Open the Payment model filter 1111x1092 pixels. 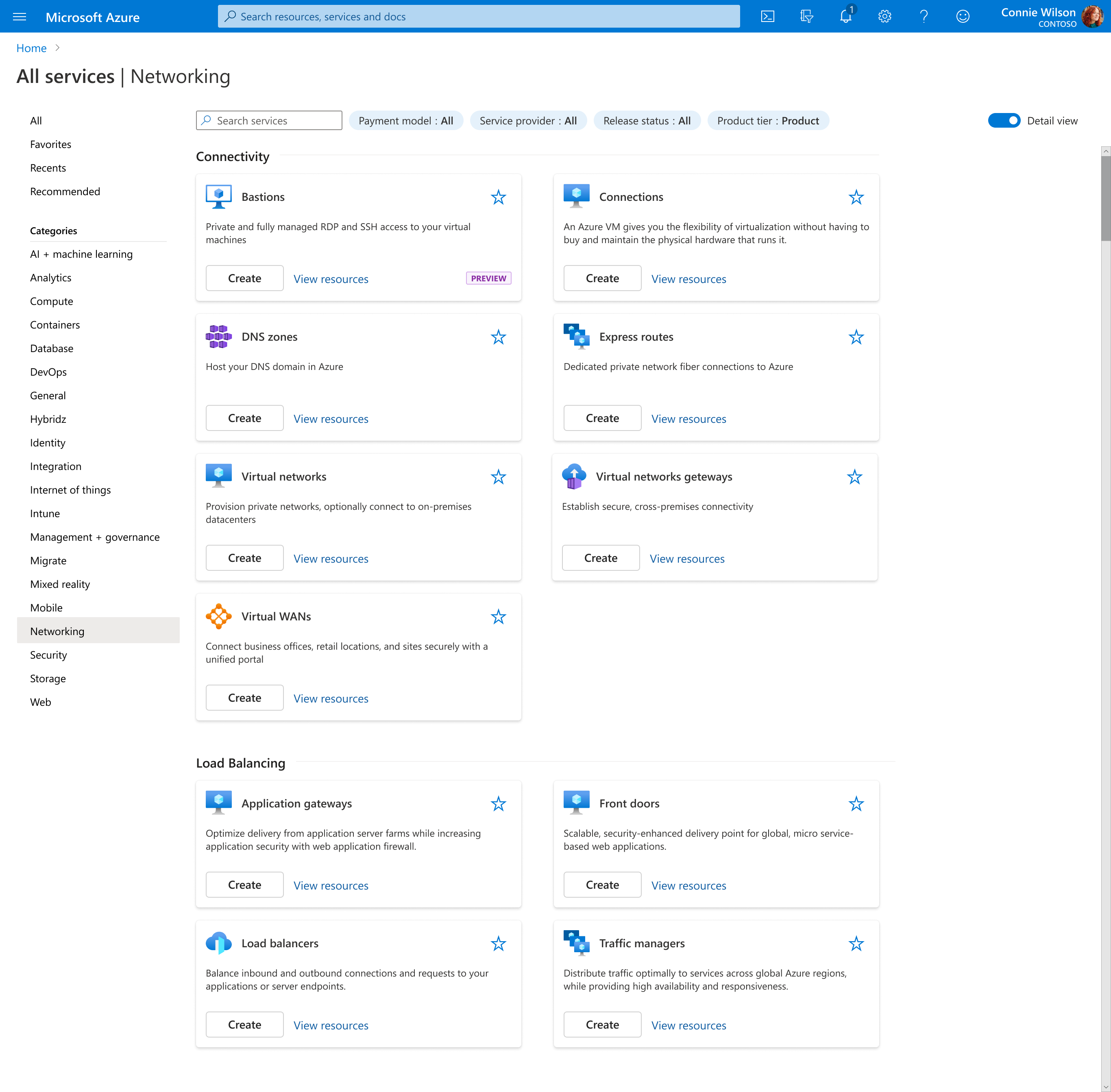tap(405, 120)
